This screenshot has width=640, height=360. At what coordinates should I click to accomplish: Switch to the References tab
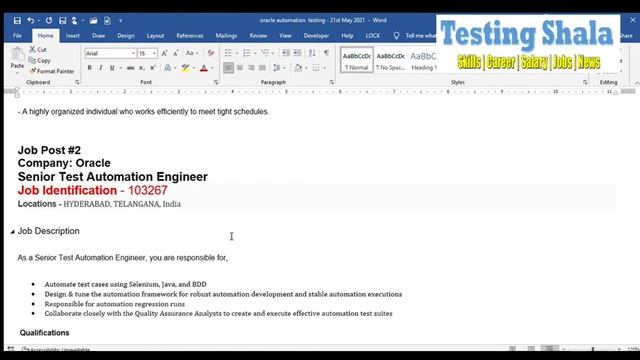[x=190, y=36]
